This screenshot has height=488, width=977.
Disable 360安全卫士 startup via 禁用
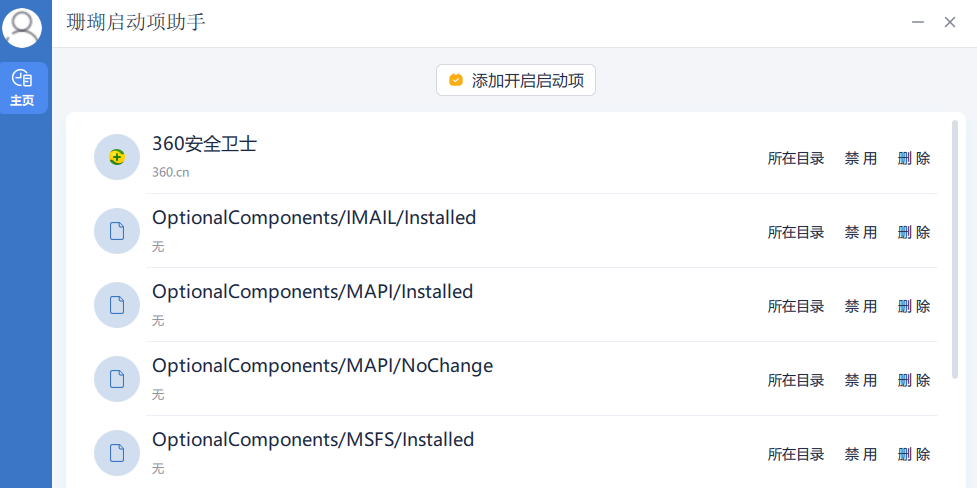tap(860, 158)
